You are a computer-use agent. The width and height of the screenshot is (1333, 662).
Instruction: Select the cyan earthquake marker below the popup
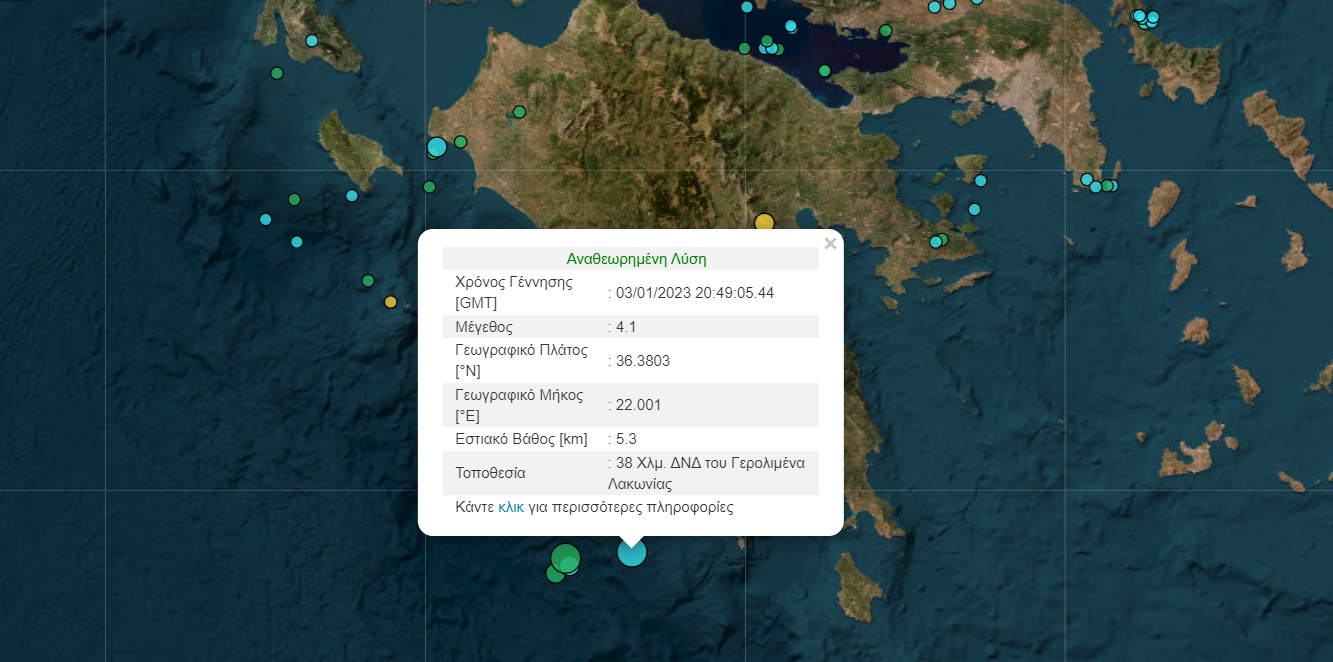pos(631,551)
